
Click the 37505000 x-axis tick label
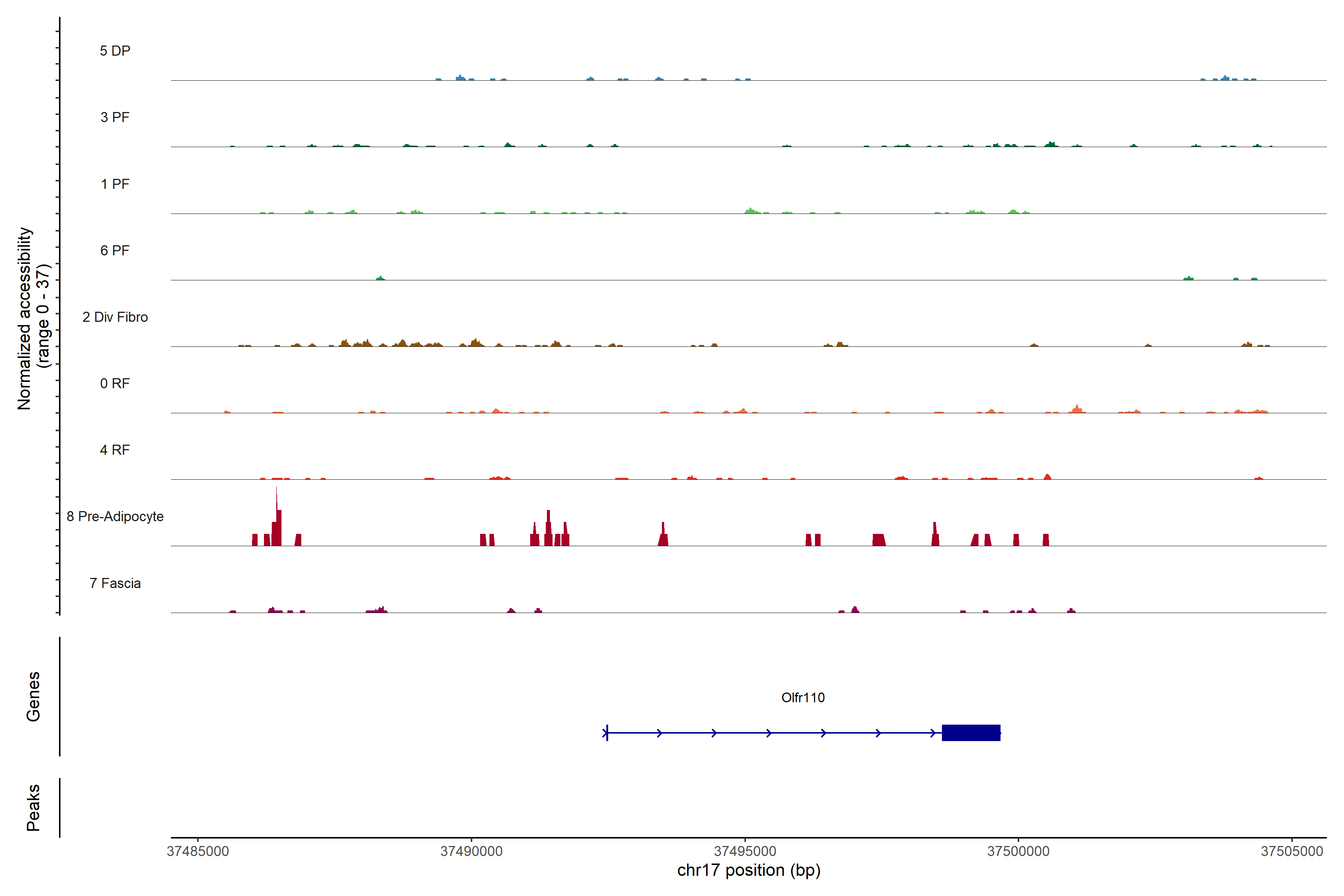click(1291, 852)
